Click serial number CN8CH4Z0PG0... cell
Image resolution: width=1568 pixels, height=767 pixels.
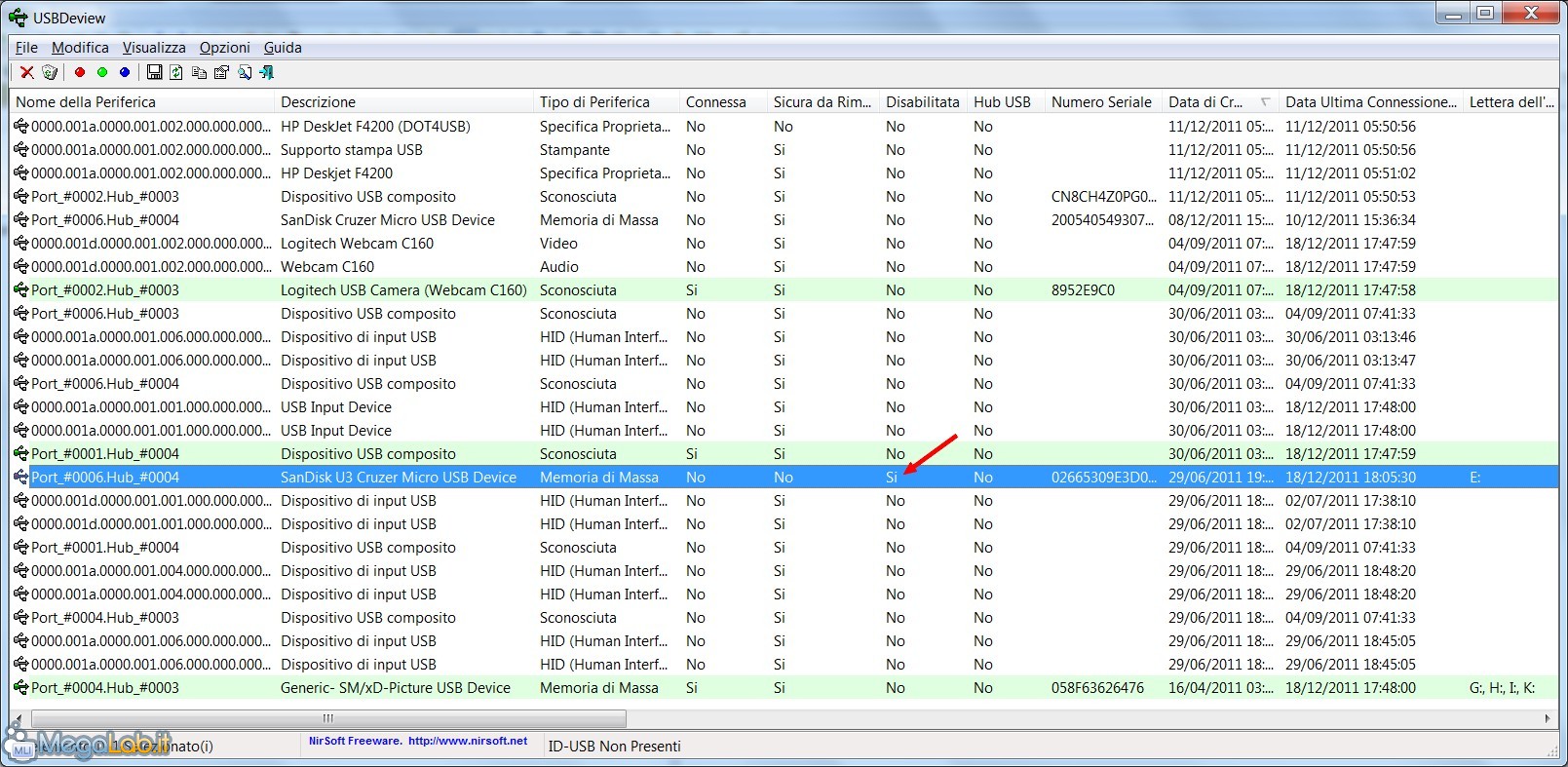pos(1103,196)
